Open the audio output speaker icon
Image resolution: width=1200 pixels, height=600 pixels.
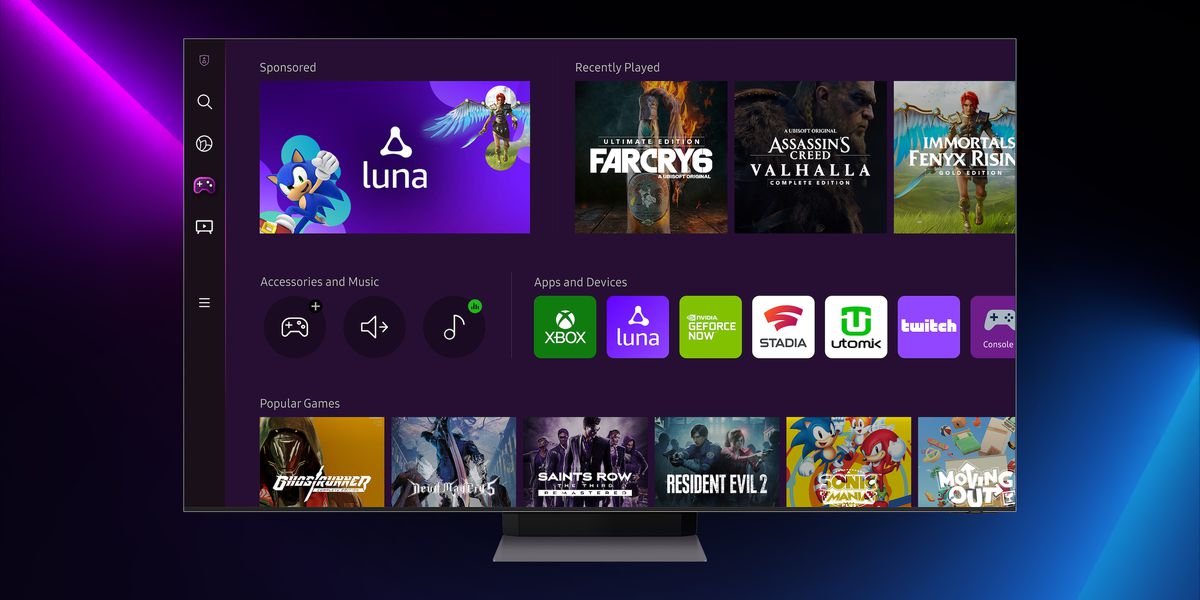374,327
